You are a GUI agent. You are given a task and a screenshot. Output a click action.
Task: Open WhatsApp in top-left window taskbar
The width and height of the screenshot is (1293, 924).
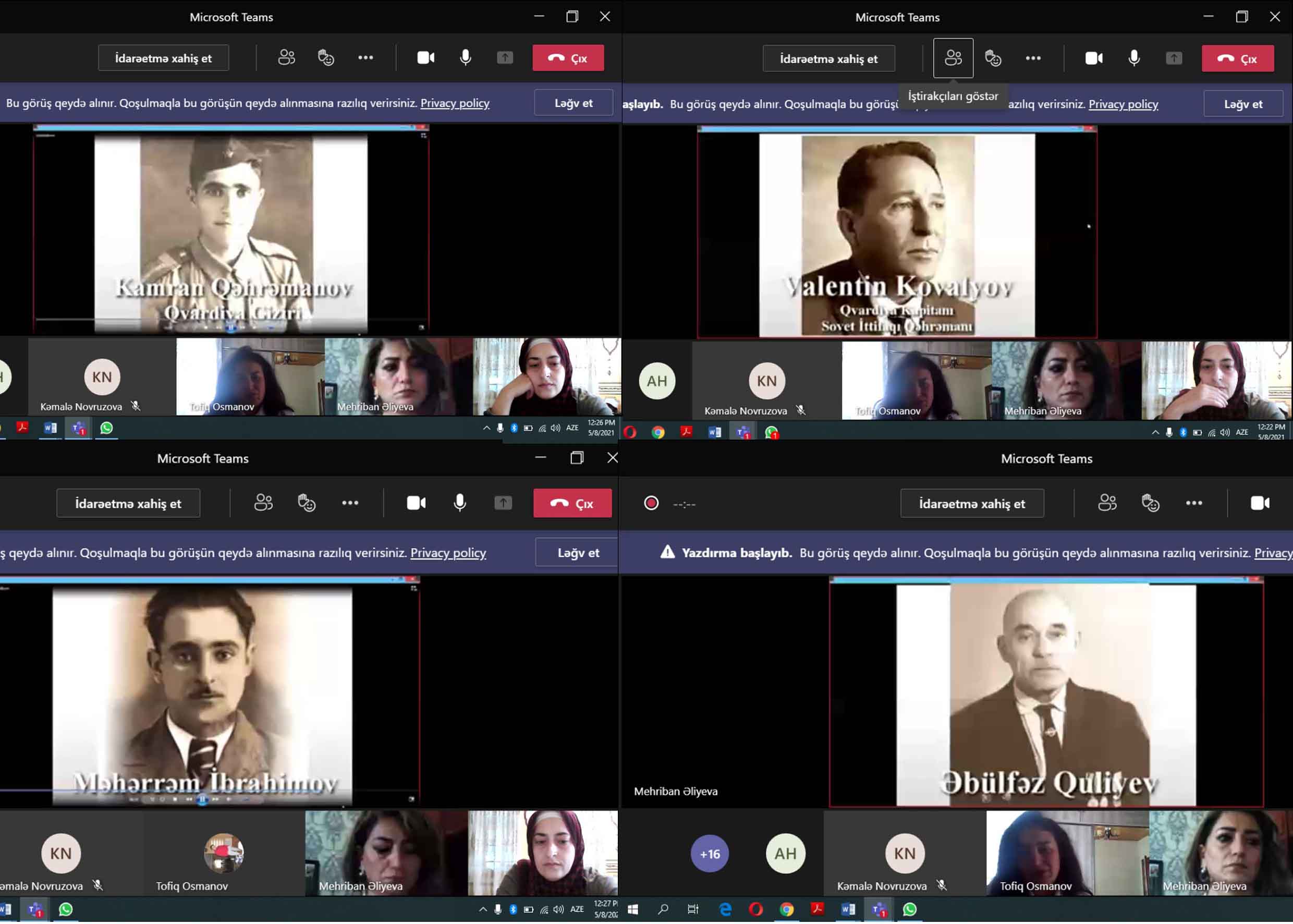[x=106, y=427]
